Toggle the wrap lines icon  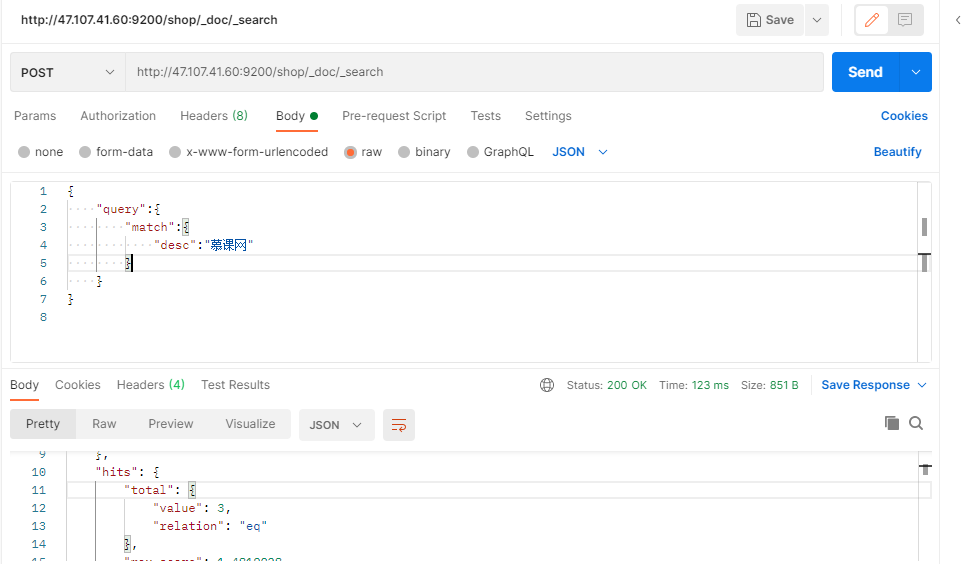[x=399, y=425]
